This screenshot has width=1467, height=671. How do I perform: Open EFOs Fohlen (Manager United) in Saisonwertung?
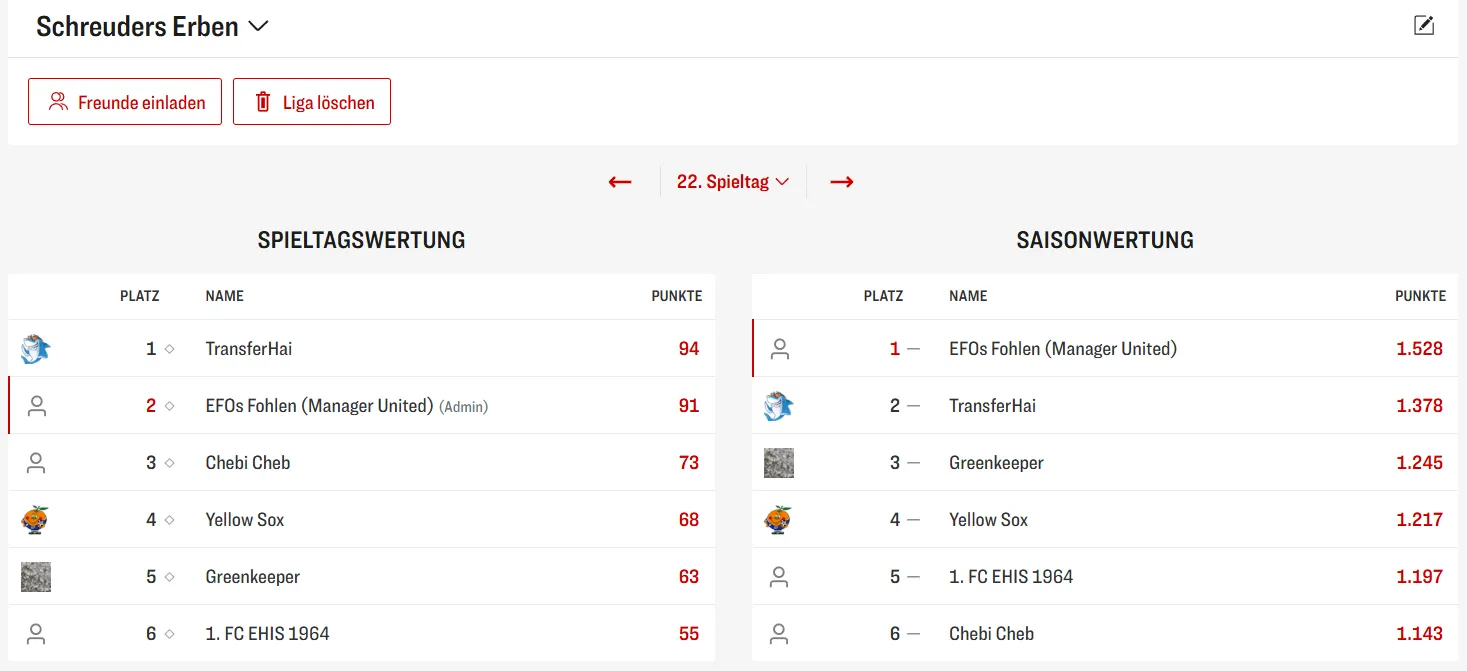pos(1063,349)
